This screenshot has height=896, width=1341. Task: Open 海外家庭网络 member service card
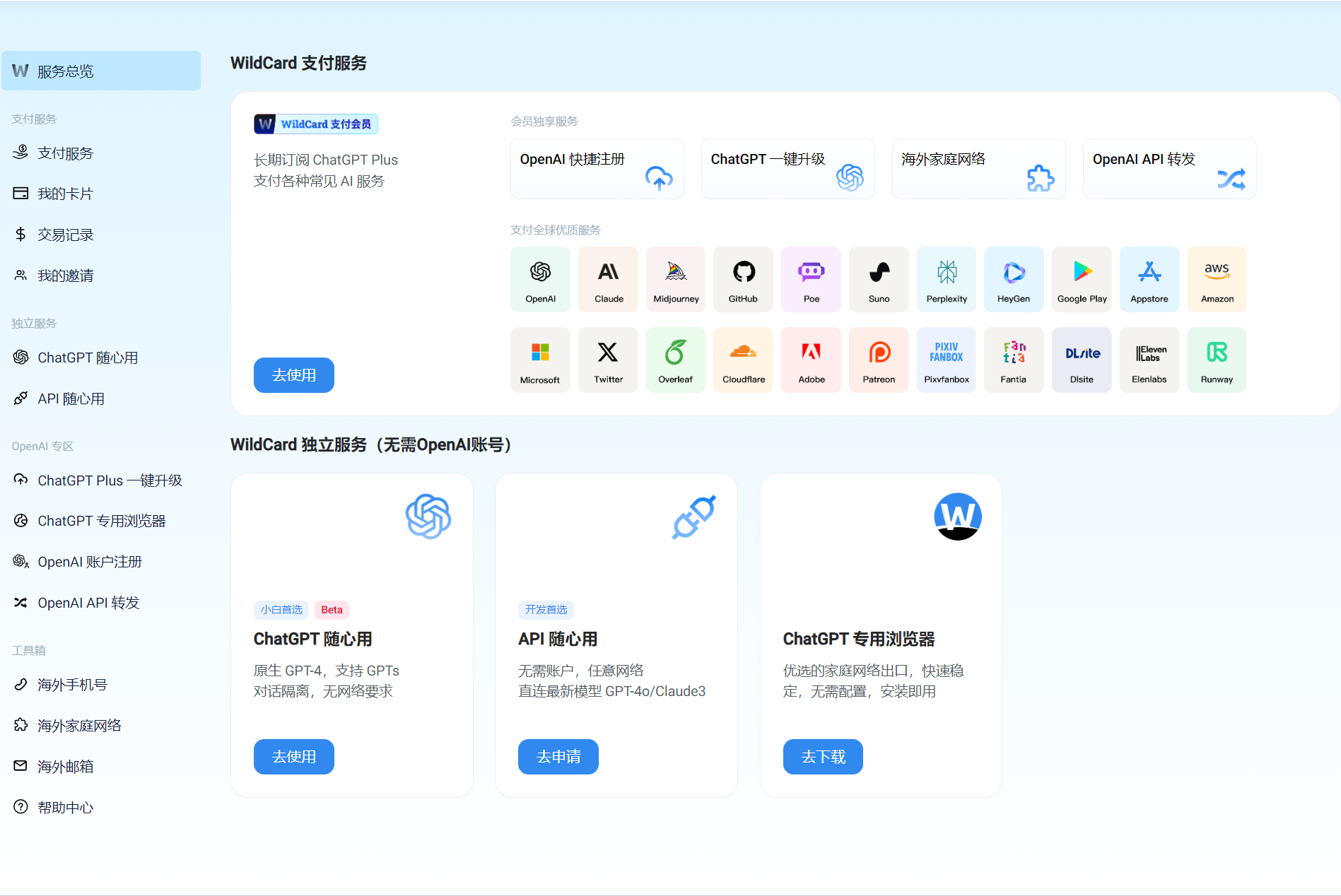[x=979, y=169]
